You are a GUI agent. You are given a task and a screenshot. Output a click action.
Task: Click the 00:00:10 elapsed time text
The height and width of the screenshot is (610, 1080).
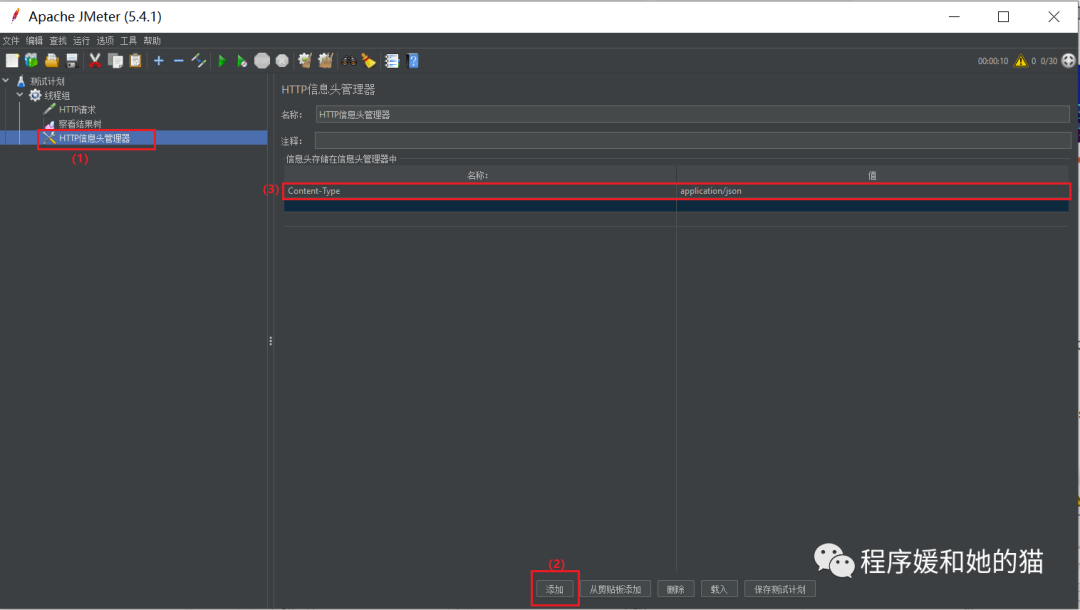[x=993, y=61]
